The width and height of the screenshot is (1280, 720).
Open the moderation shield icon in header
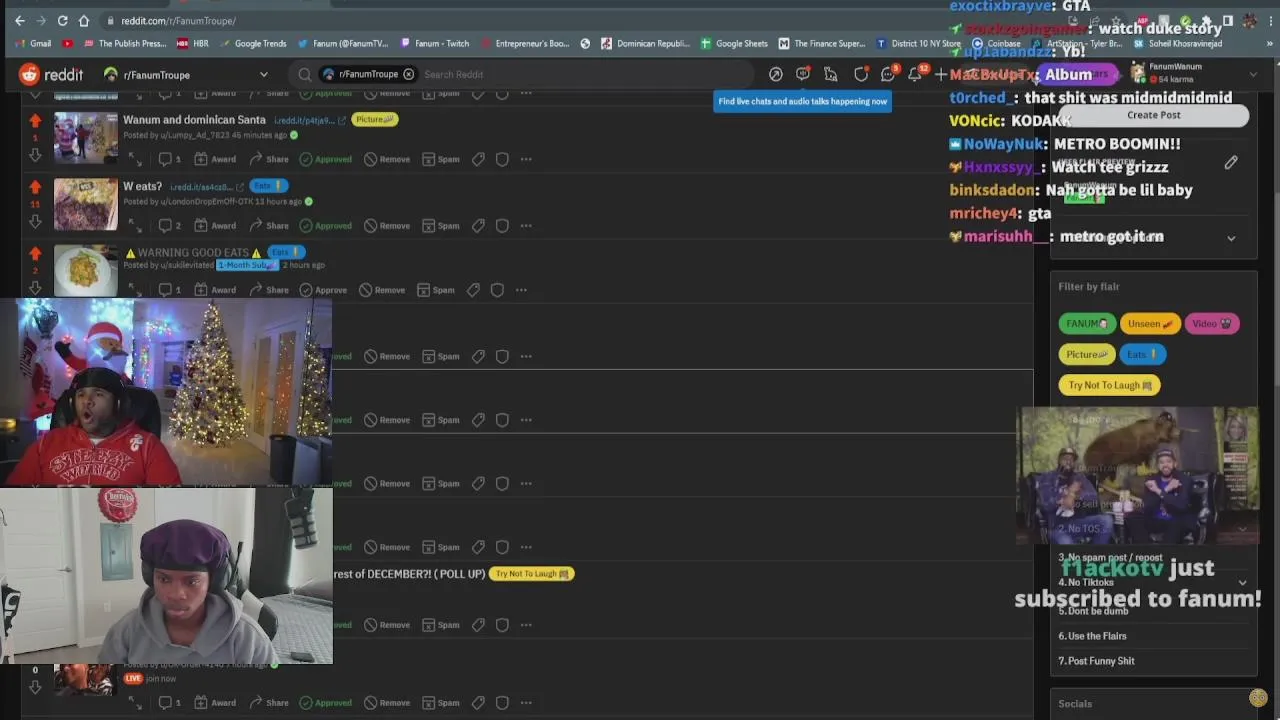click(x=861, y=74)
